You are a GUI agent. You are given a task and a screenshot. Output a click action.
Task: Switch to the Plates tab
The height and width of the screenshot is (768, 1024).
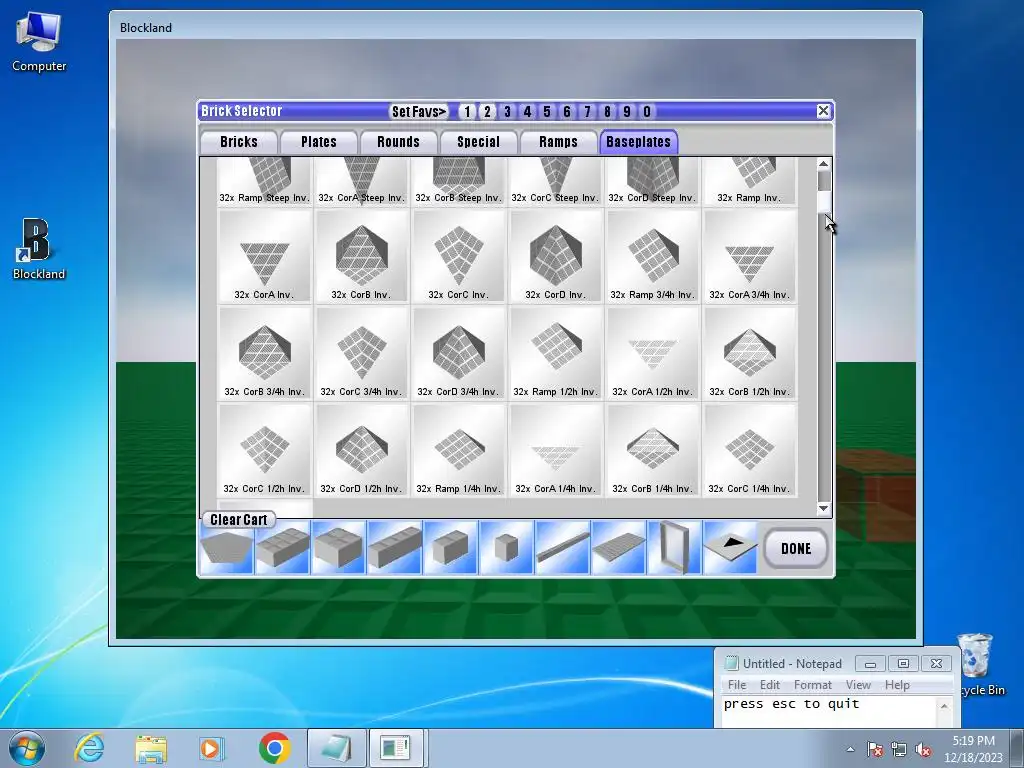[319, 142]
